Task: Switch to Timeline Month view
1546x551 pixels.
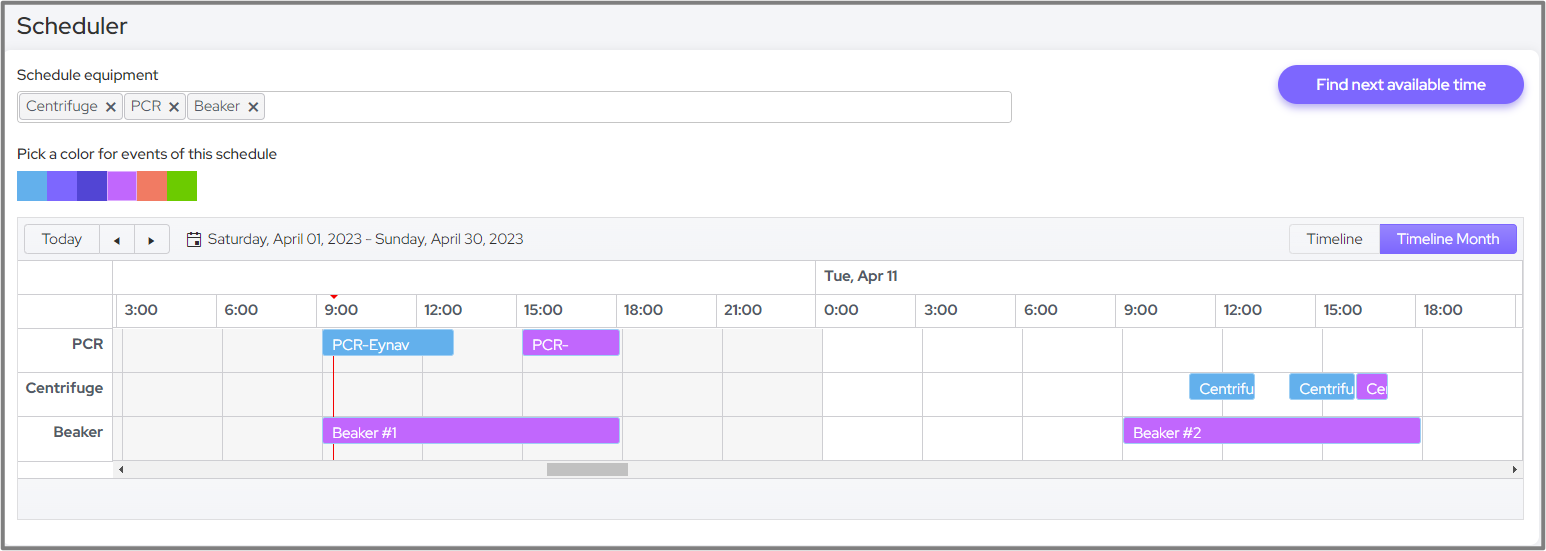Action: 1447,239
